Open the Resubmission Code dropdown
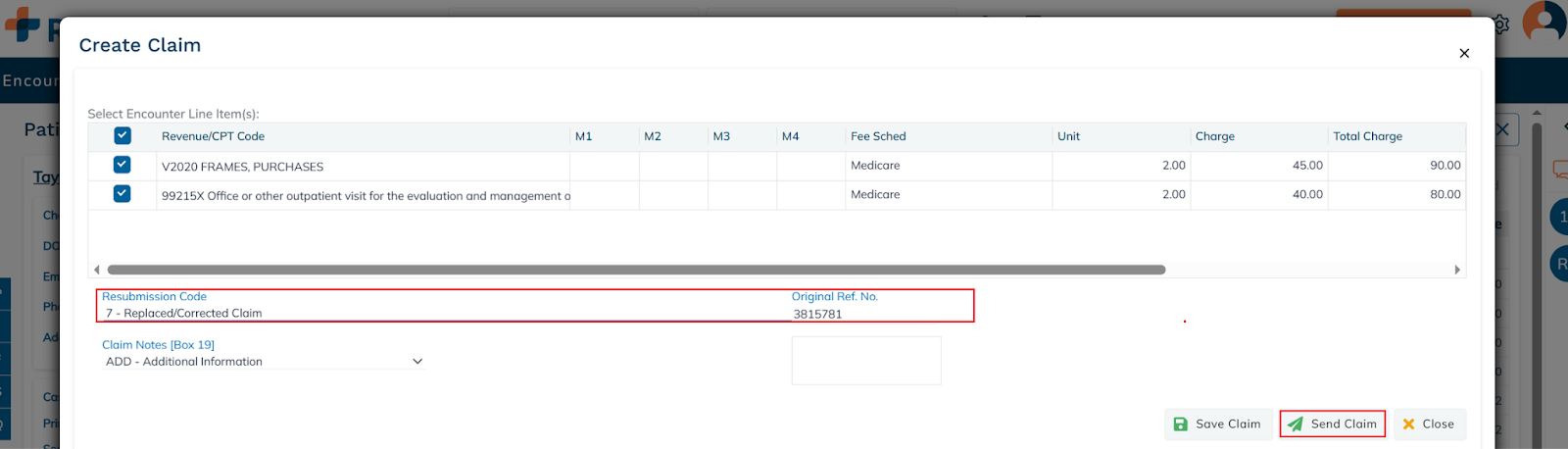 441,314
